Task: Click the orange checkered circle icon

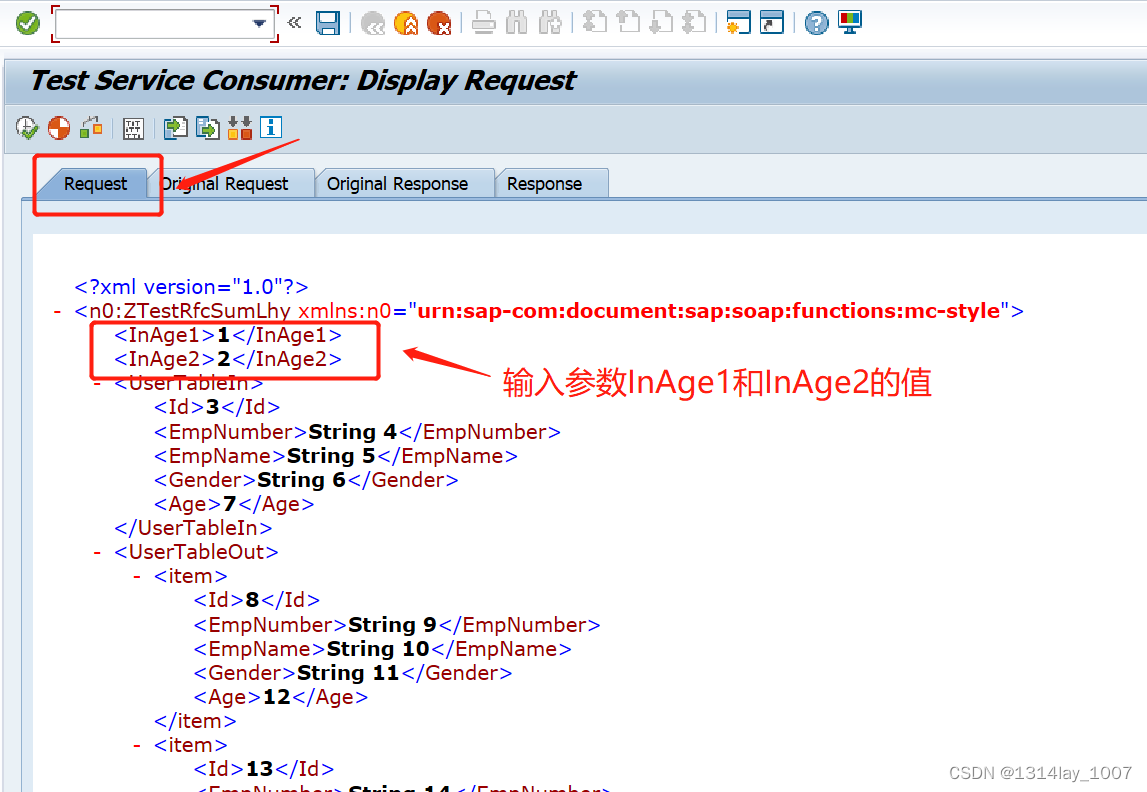Action: pyautogui.click(x=59, y=128)
